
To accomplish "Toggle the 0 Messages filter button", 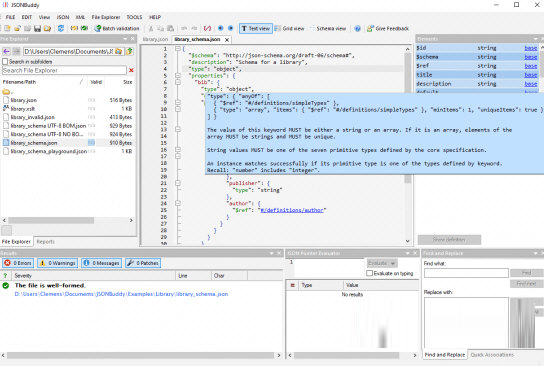I will 102,263.
